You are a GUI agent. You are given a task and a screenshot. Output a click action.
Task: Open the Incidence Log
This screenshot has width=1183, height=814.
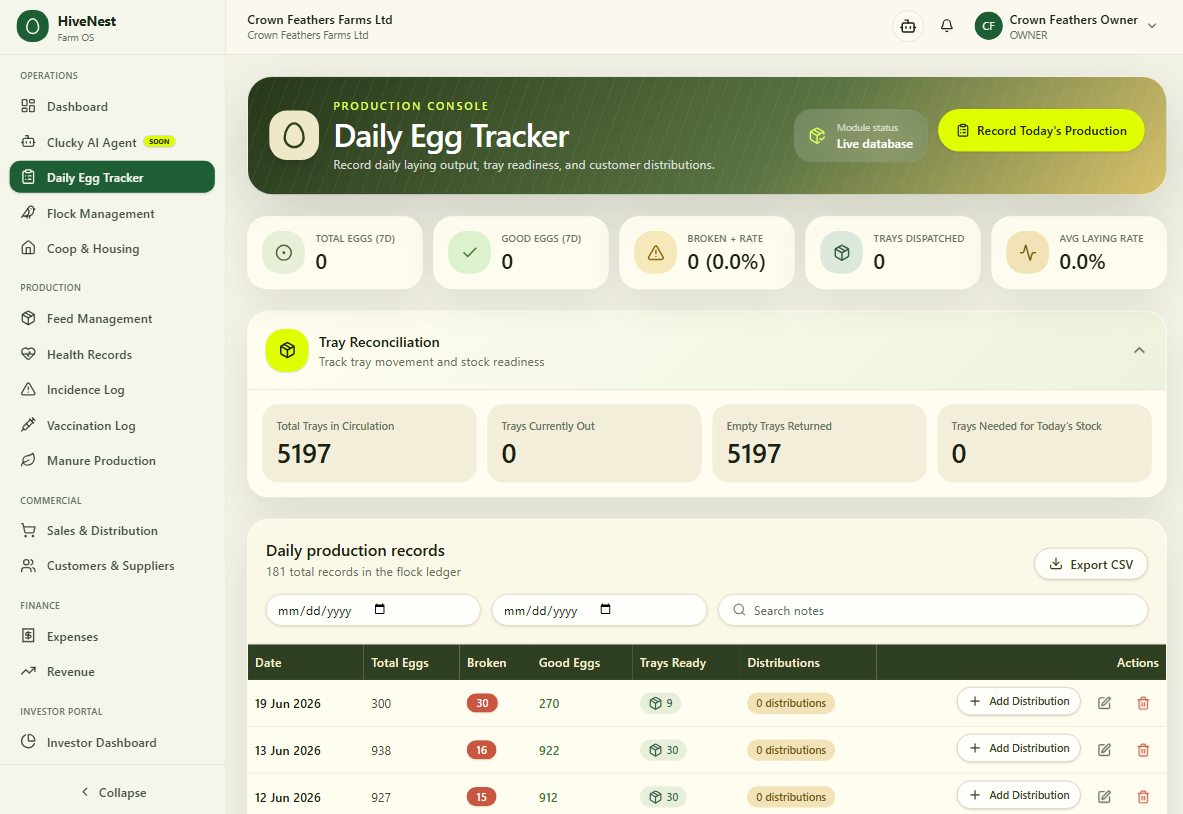112,389
